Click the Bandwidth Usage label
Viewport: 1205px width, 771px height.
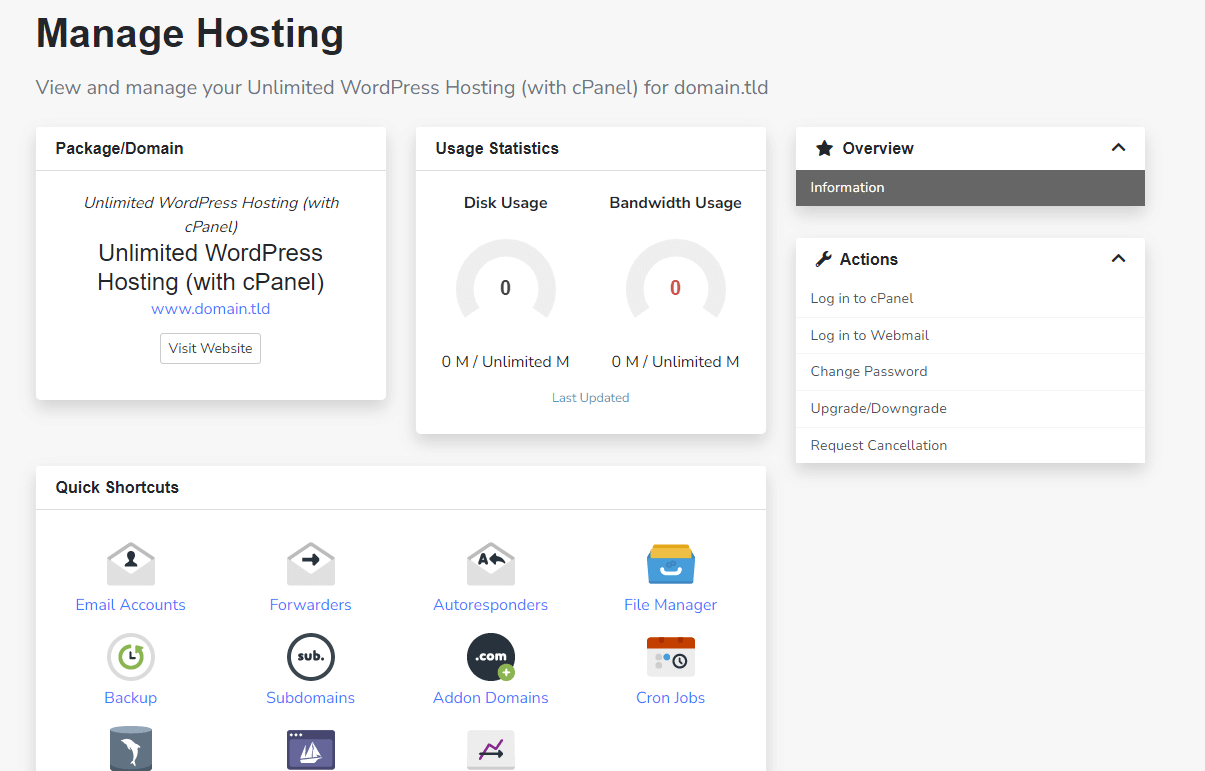[676, 203]
